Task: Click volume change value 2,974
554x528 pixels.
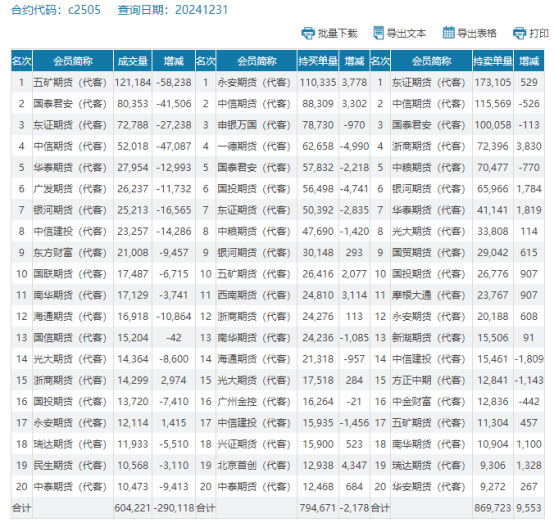Action: (173, 380)
